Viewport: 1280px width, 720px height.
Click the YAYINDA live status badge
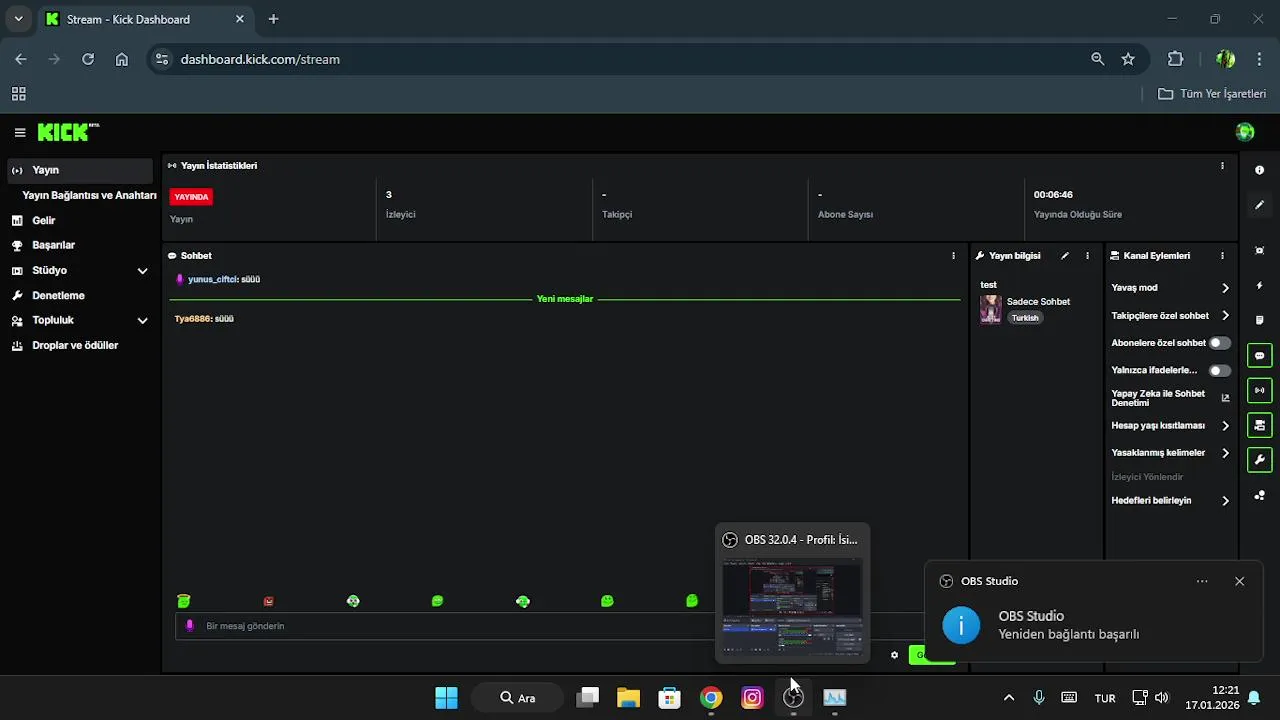pyautogui.click(x=191, y=197)
